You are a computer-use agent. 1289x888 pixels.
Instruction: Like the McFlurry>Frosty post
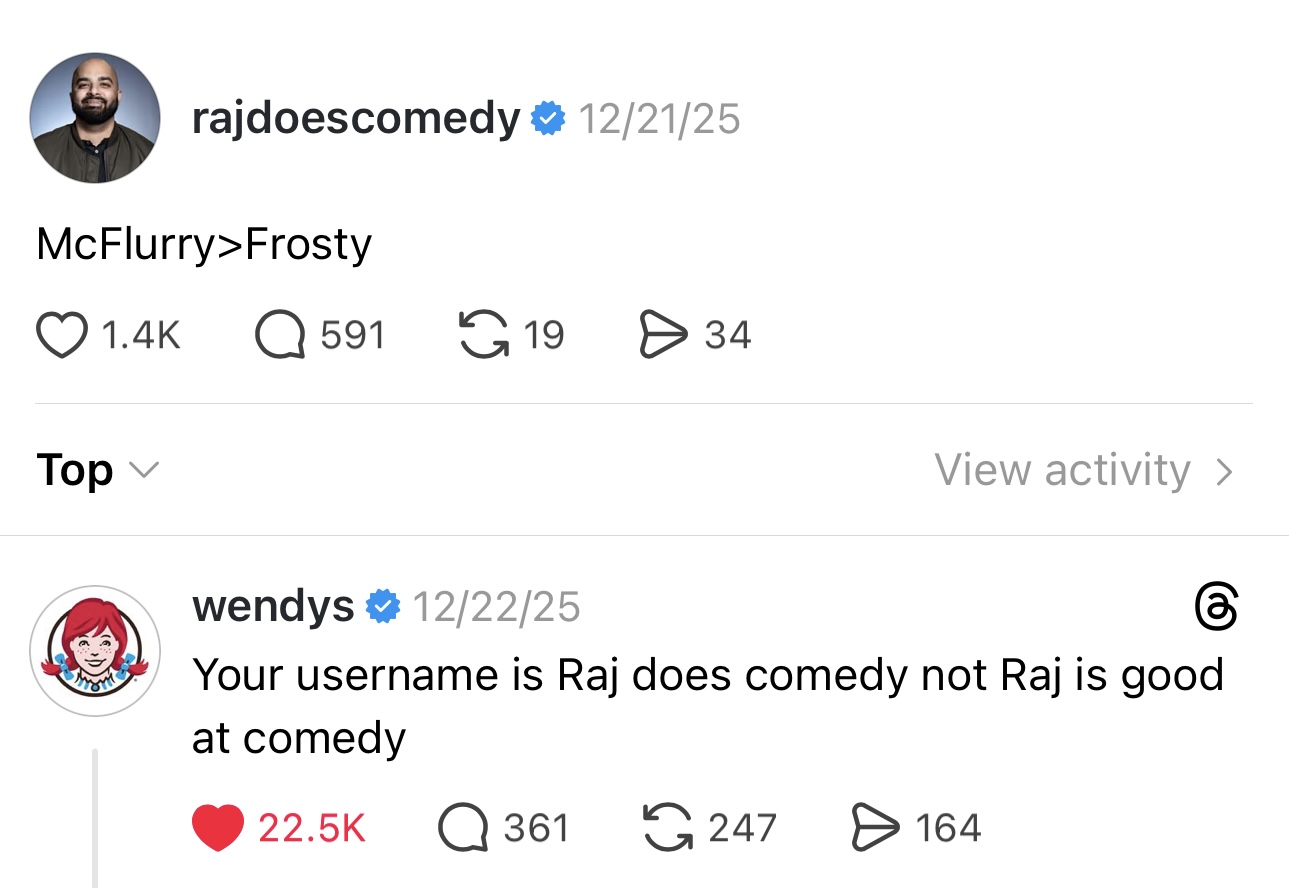click(62, 335)
